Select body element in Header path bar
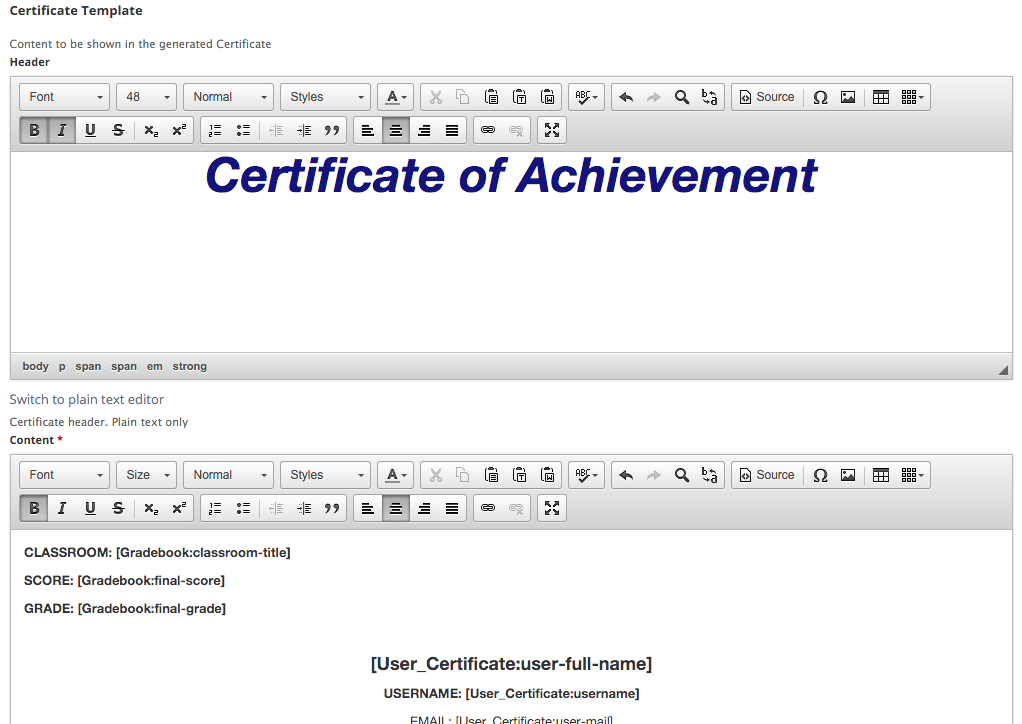Image resolution: width=1022 pixels, height=724 pixels. click(35, 366)
